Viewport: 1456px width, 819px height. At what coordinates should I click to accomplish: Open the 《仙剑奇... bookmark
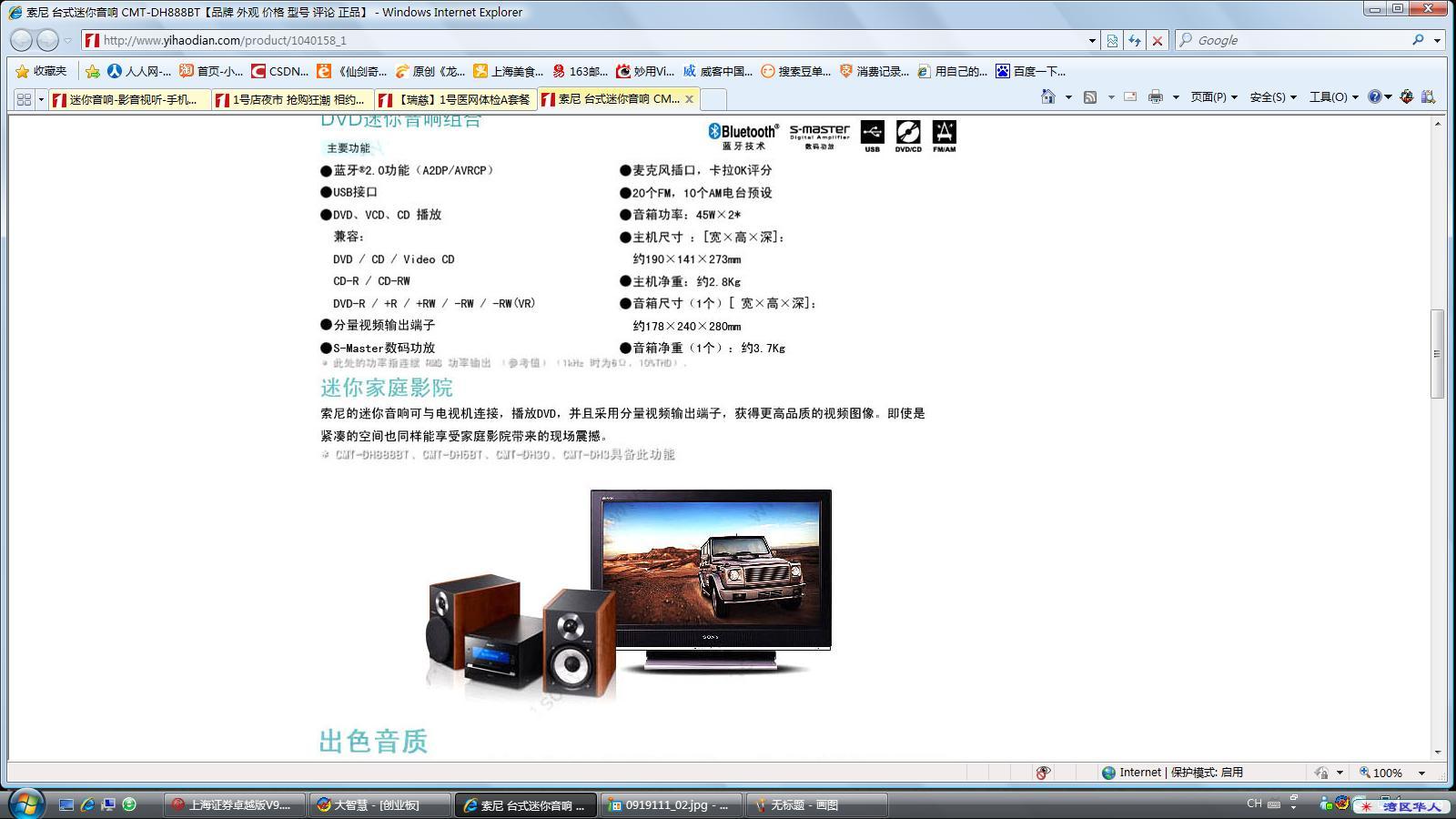(x=352, y=71)
